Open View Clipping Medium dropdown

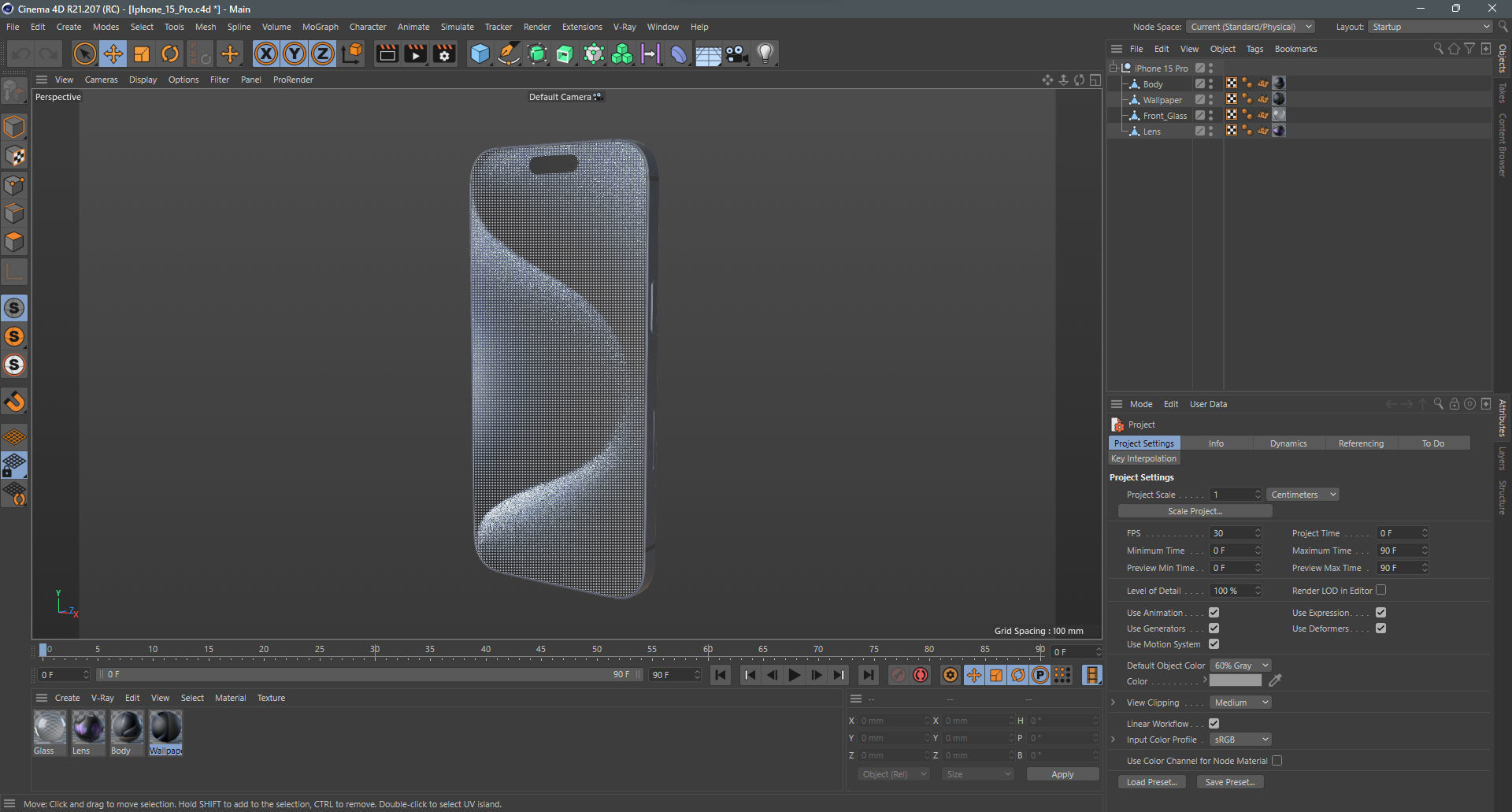[1240, 703]
